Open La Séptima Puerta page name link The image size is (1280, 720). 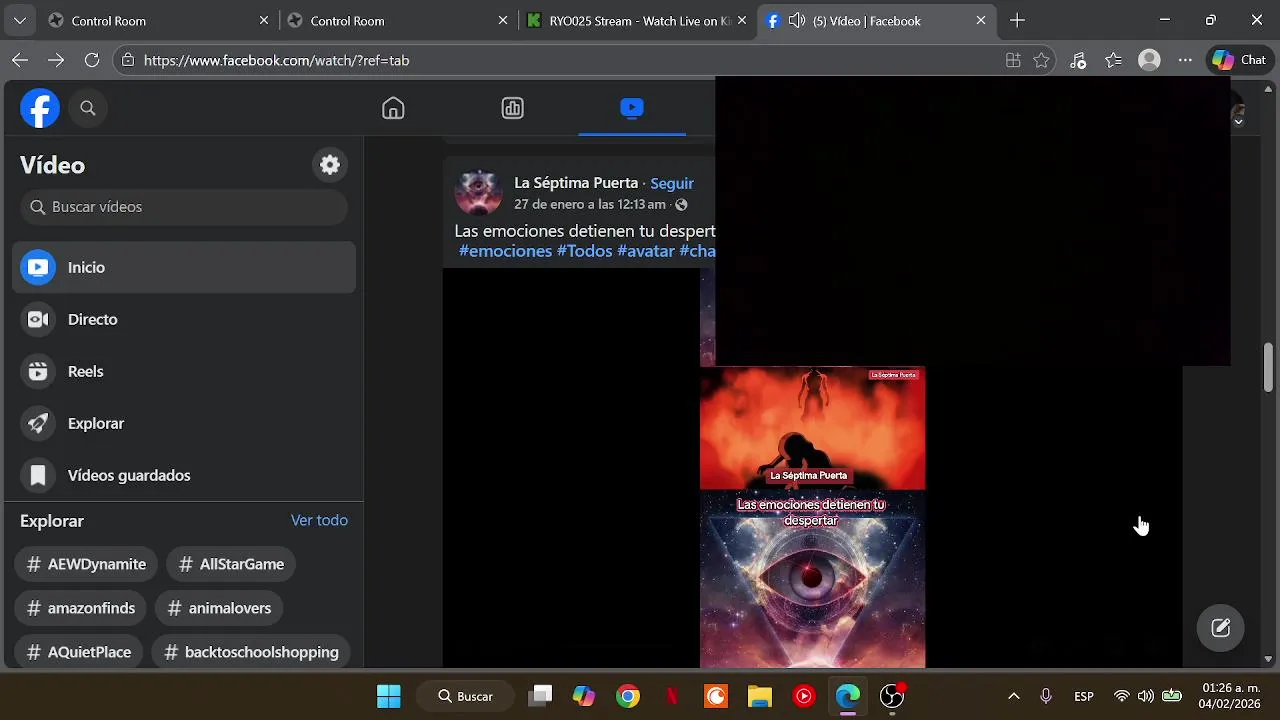point(576,183)
